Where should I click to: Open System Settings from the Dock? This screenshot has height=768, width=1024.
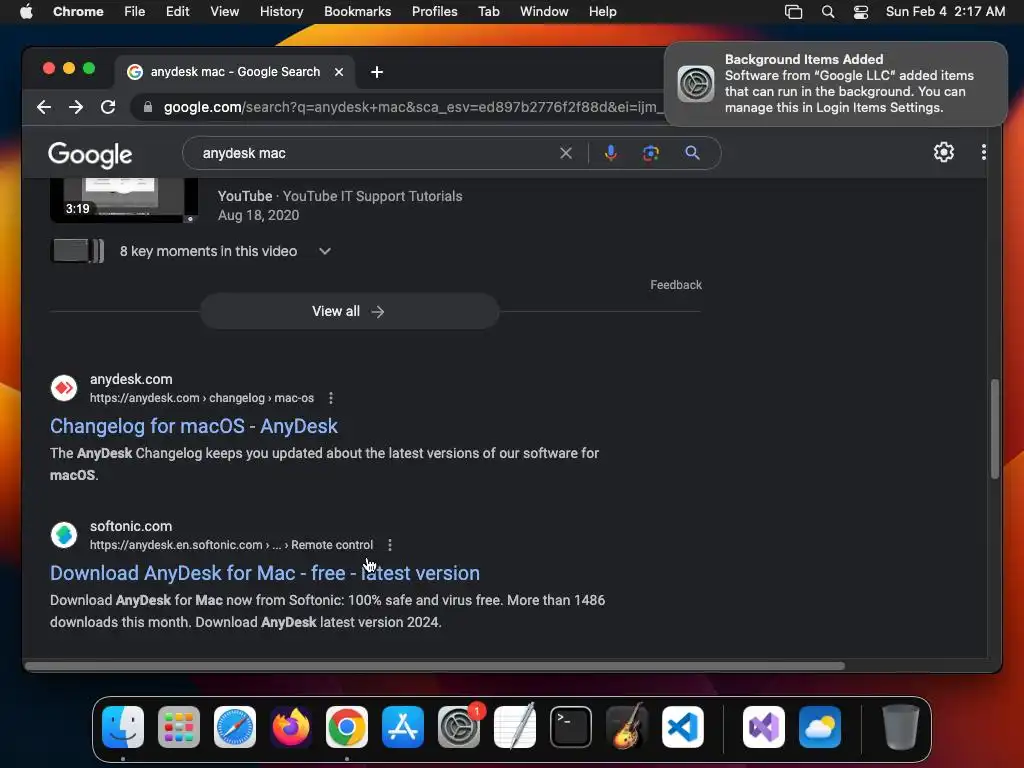pos(459,727)
